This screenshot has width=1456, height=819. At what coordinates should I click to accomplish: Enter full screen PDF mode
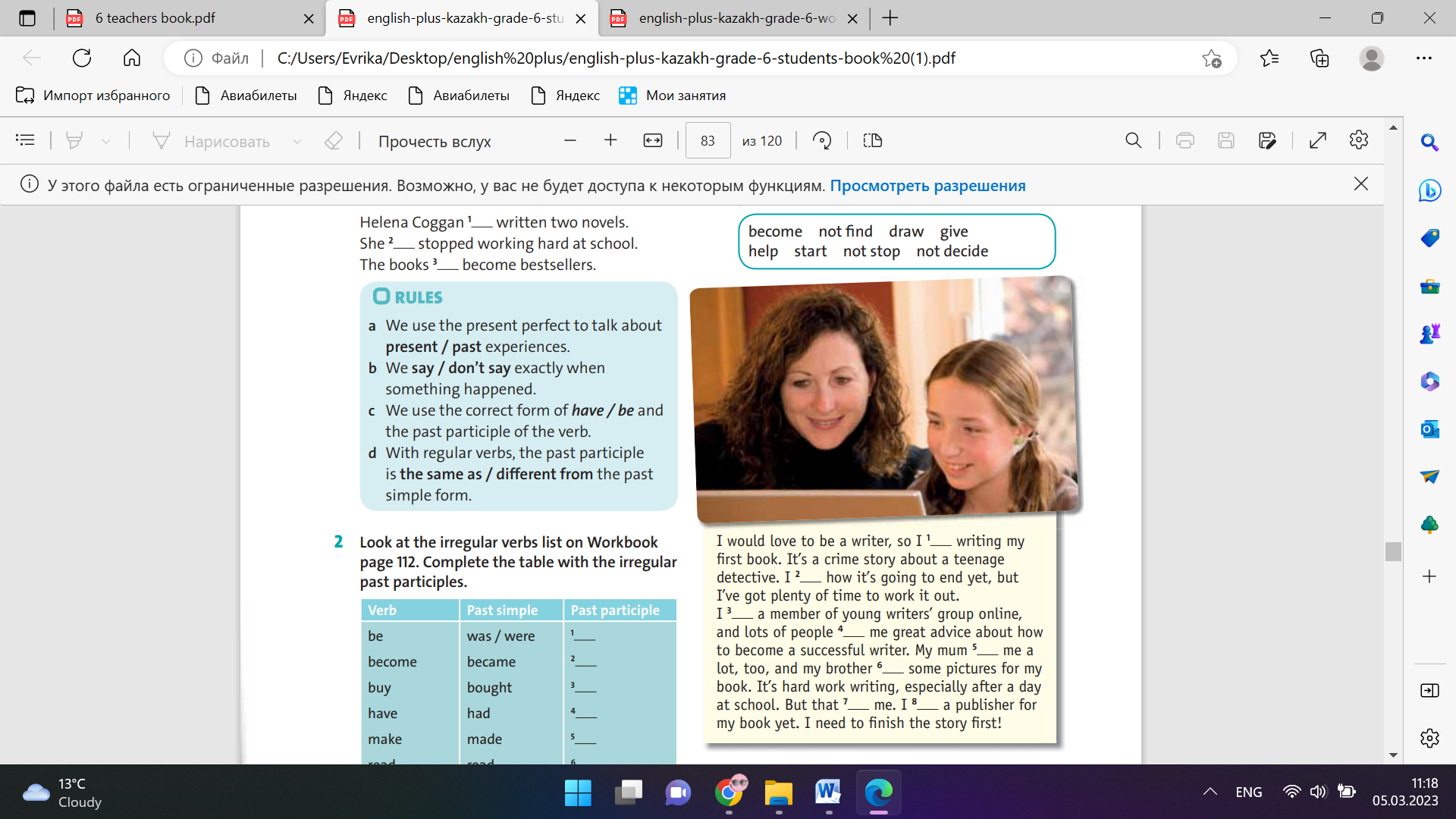click(1318, 140)
